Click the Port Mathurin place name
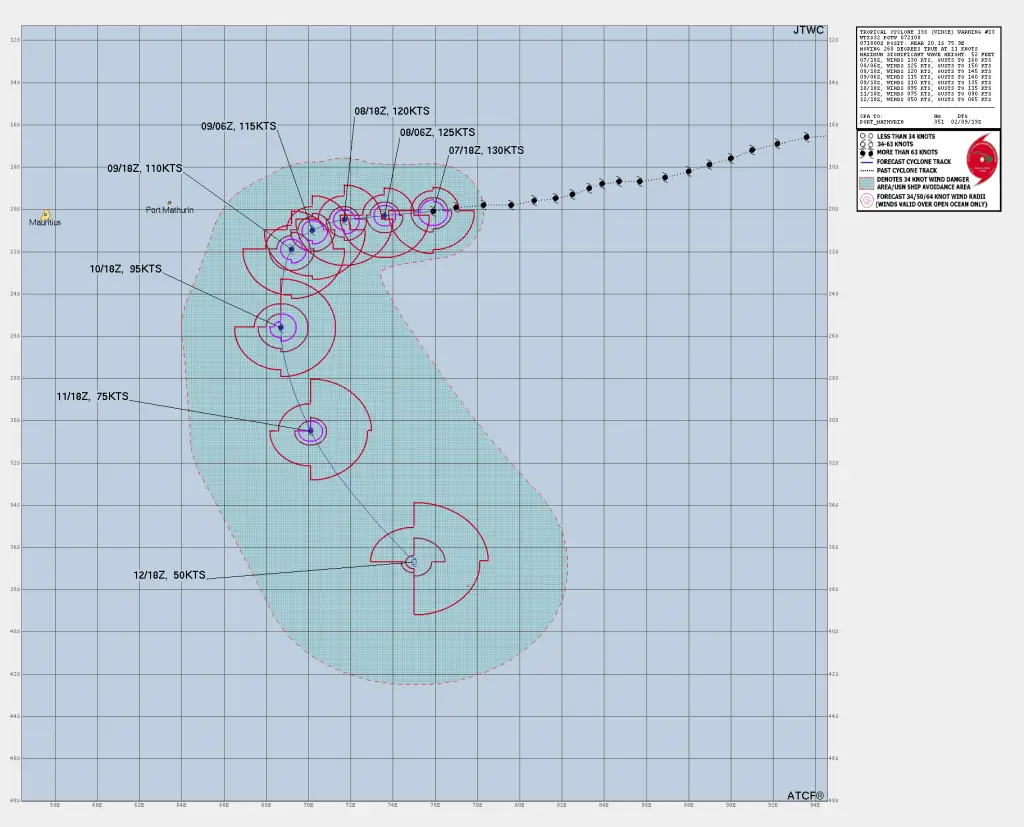The image size is (1024, 827). (x=172, y=209)
